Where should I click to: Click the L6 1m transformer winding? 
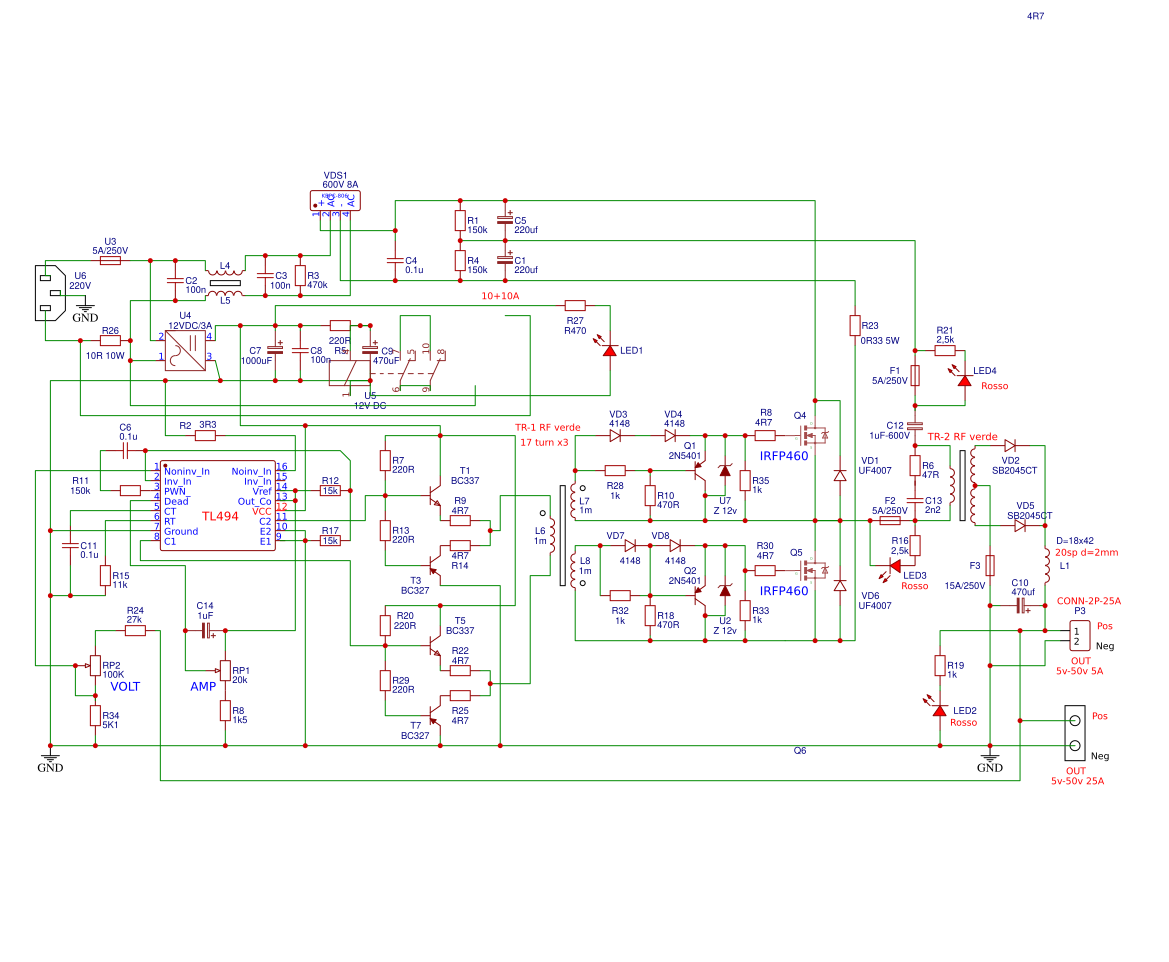pyautogui.click(x=552, y=535)
